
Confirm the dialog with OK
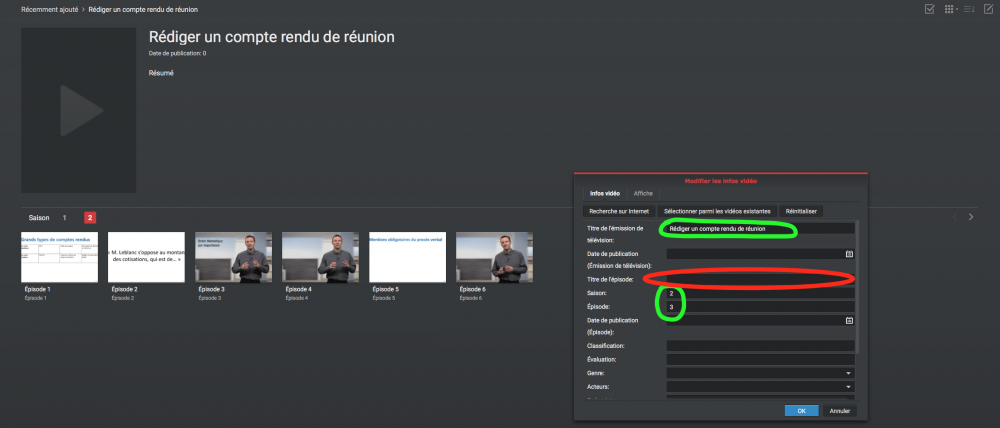(802, 411)
